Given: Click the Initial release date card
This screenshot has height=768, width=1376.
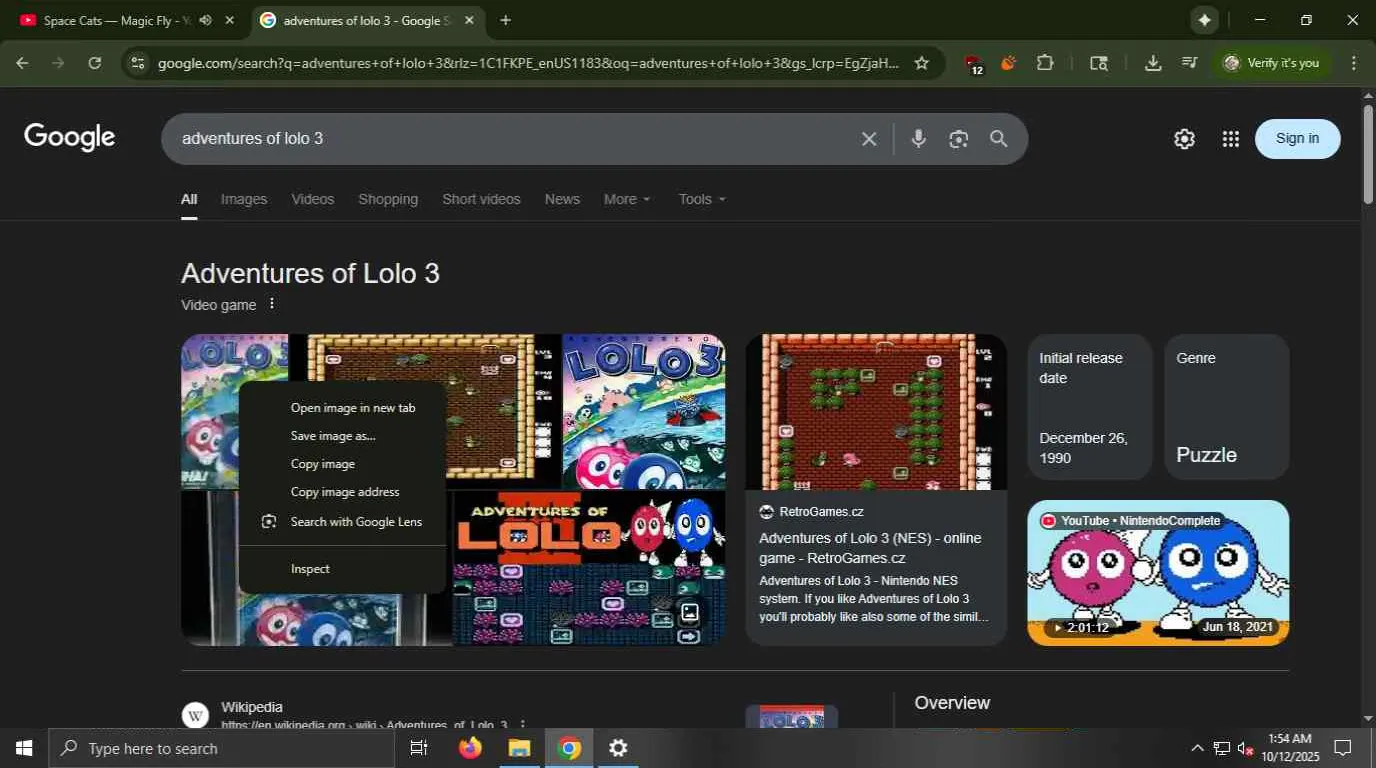Looking at the screenshot, I should point(1090,407).
